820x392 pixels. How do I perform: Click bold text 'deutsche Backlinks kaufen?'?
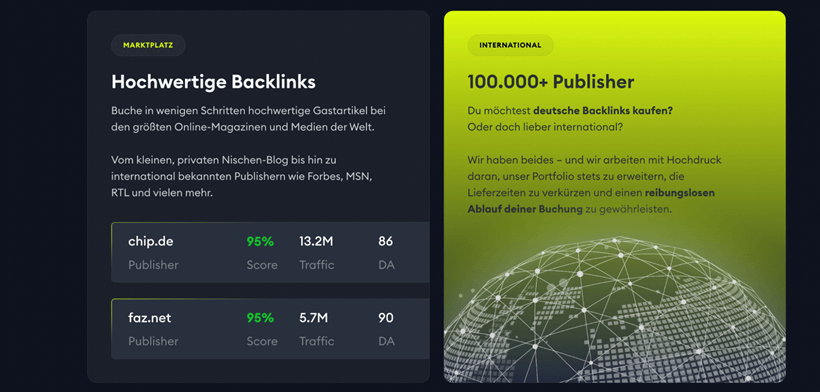tap(603, 111)
